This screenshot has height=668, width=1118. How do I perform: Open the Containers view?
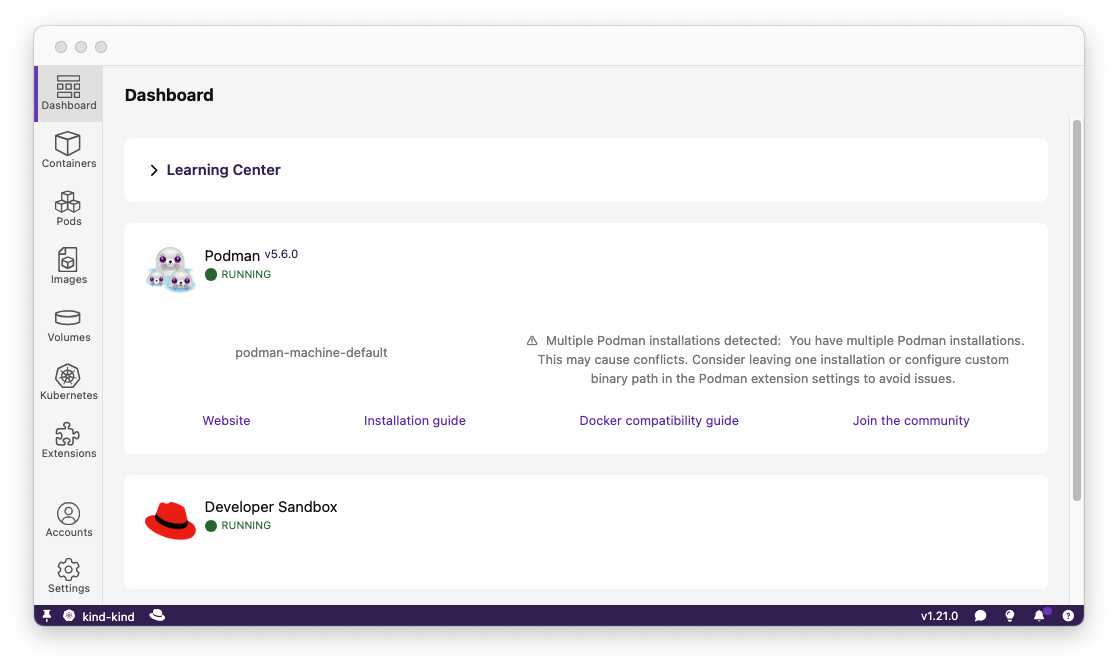[68, 150]
